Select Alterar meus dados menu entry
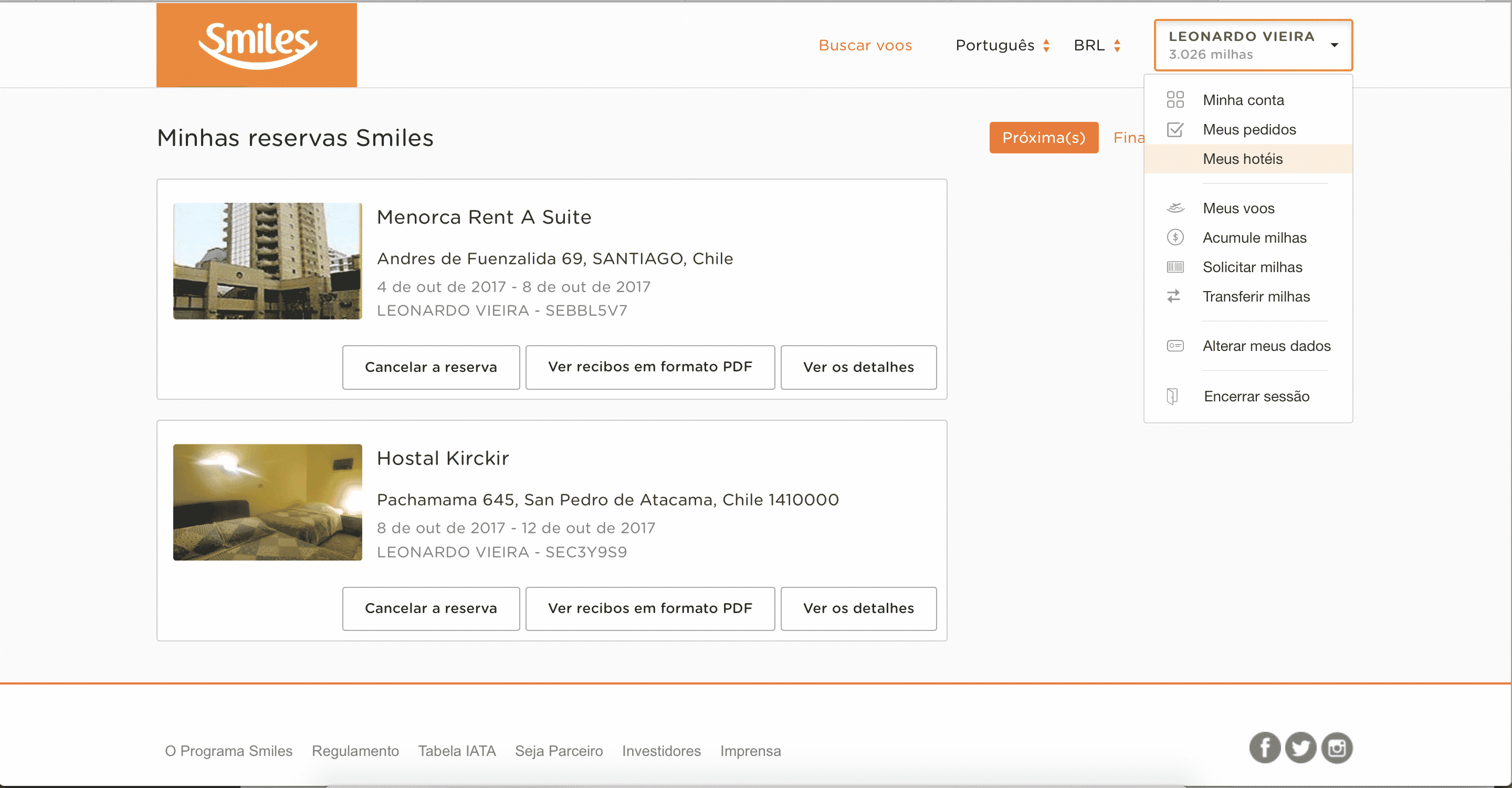This screenshot has width=1512, height=788. click(1248, 346)
